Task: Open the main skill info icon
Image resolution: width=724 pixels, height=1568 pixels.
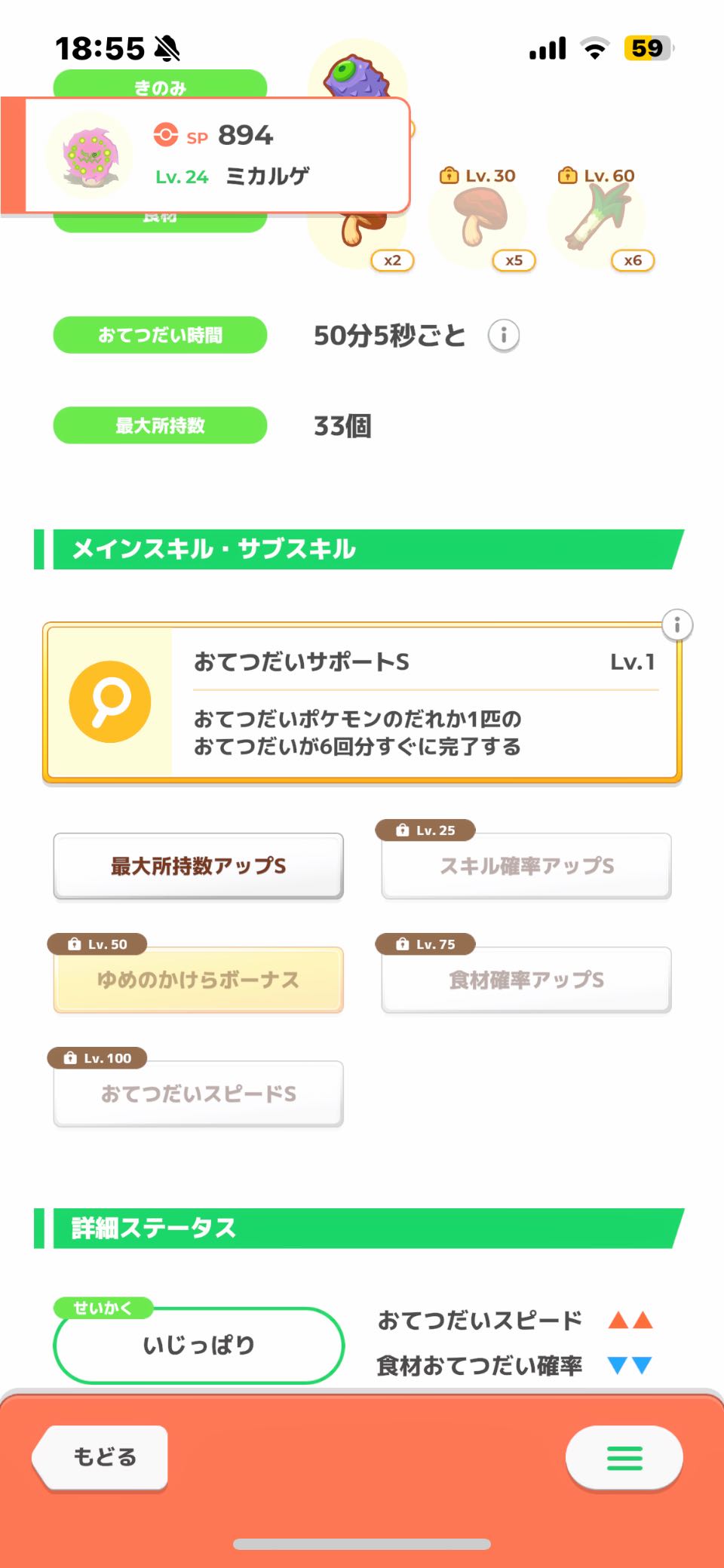Action: tap(676, 625)
